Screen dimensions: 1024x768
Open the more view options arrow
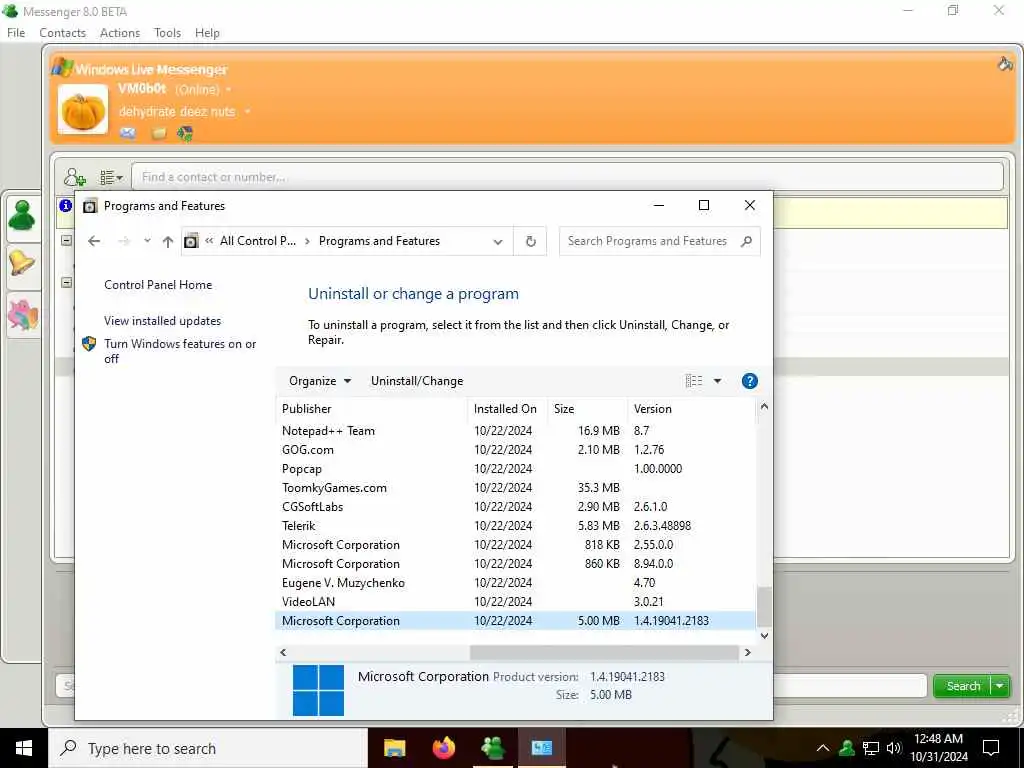pyautogui.click(x=717, y=381)
